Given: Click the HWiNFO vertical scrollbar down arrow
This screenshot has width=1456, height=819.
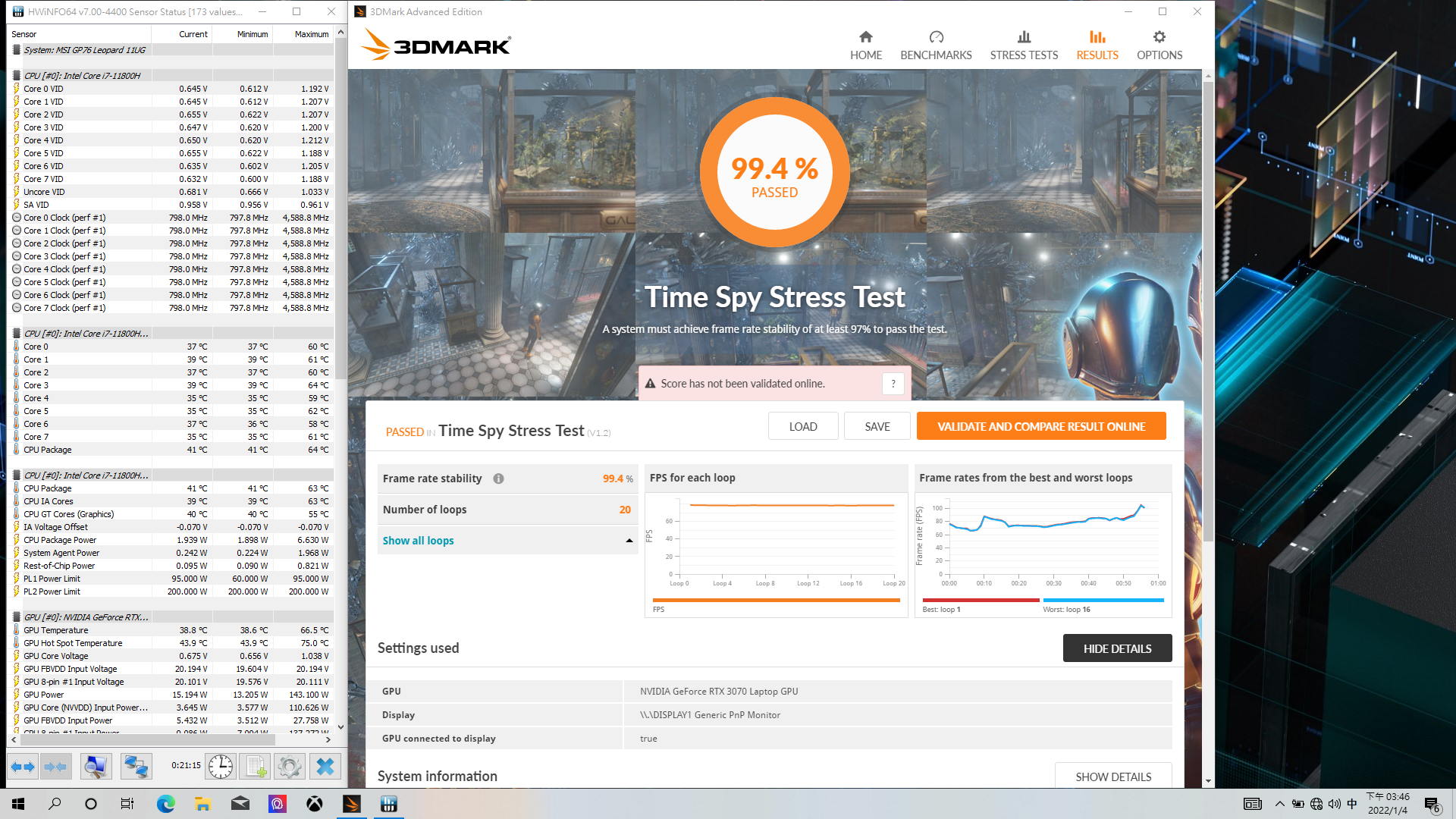Looking at the screenshot, I should pyautogui.click(x=340, y=726).
